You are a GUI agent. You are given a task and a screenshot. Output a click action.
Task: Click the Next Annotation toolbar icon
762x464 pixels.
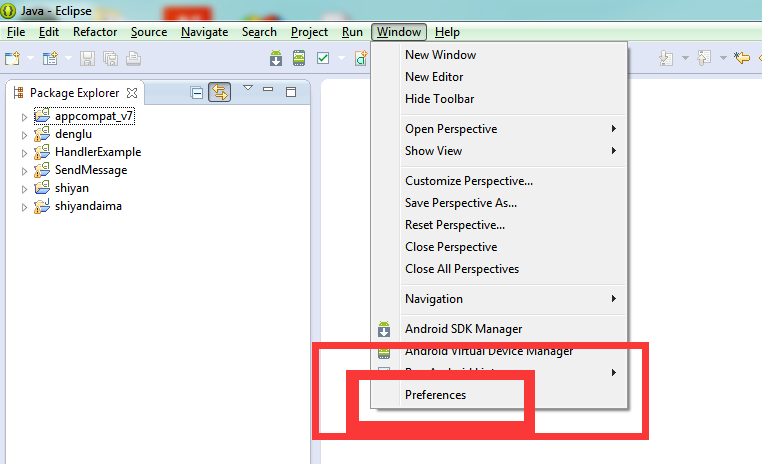pyautogui.click(x=666, y=58)
